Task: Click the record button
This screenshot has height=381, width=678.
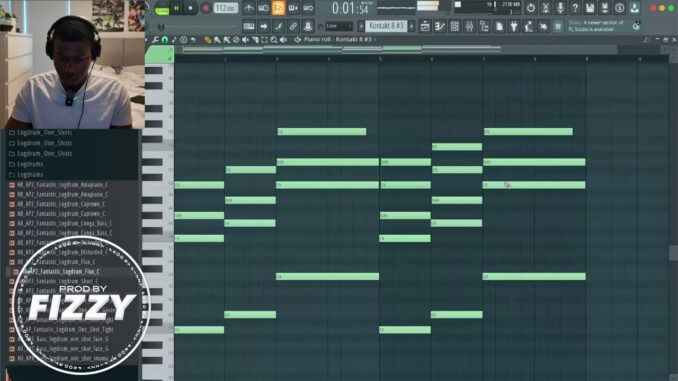Action: click(206, 8)
